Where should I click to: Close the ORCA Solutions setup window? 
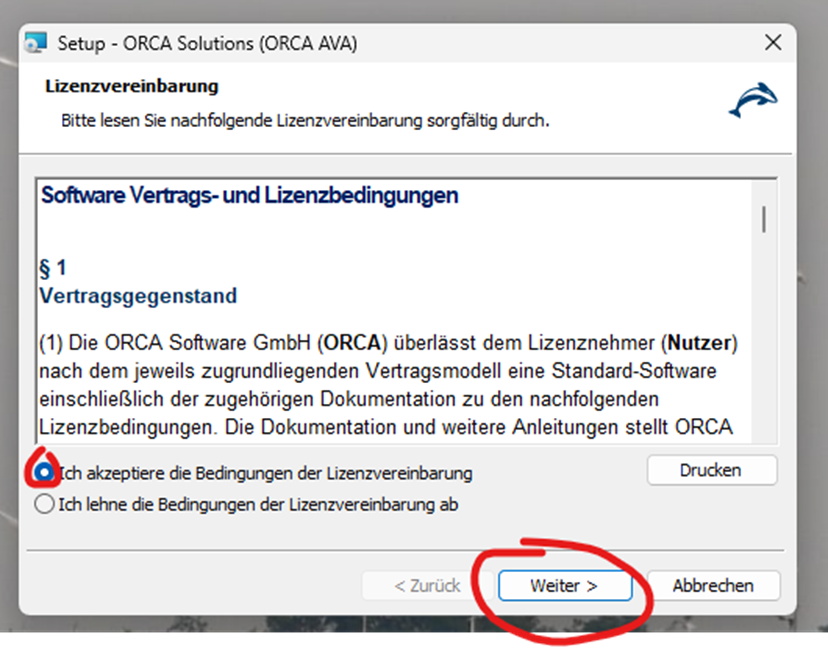[x=772, y=43]
